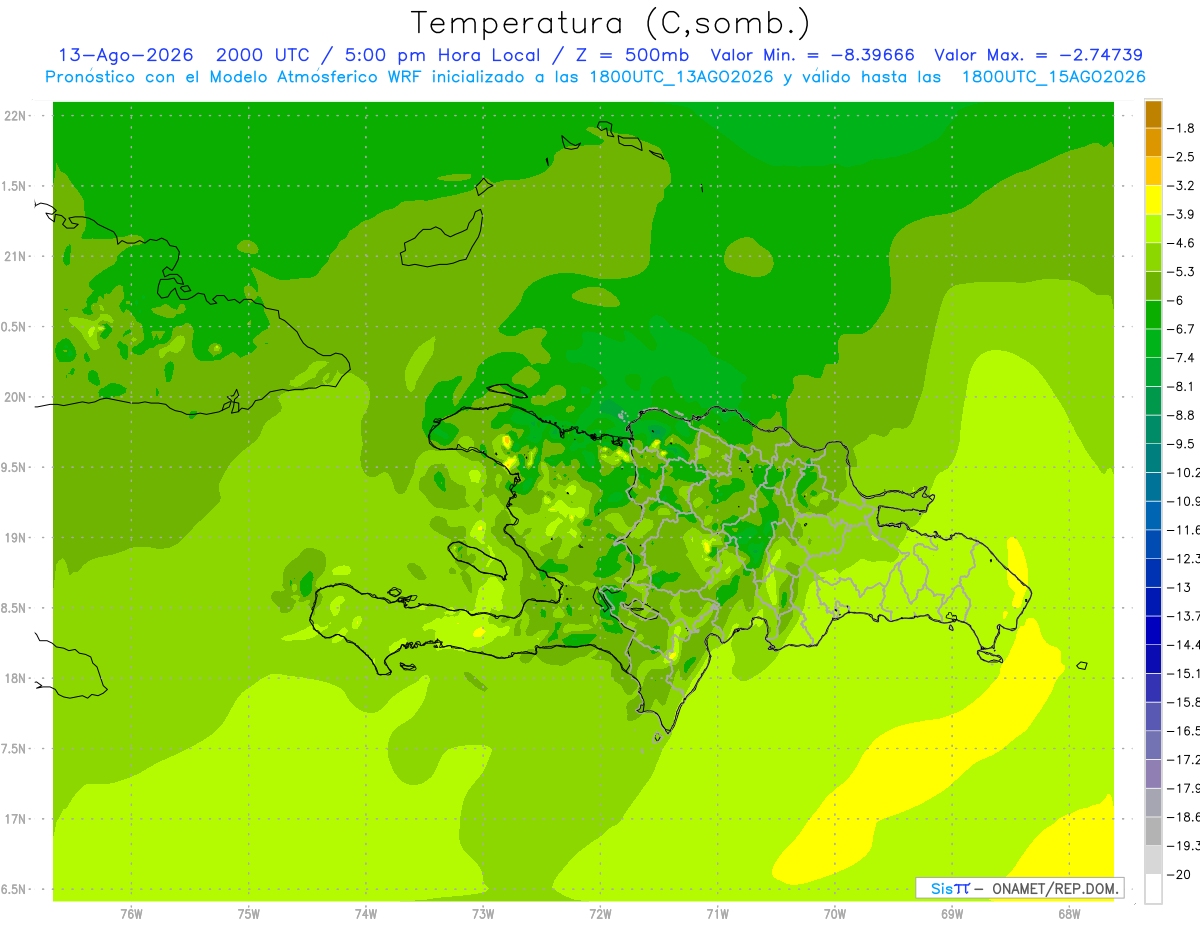Click the legend value "-1.8"
Screen dimensions: 1200x927
coord(1181,128)
